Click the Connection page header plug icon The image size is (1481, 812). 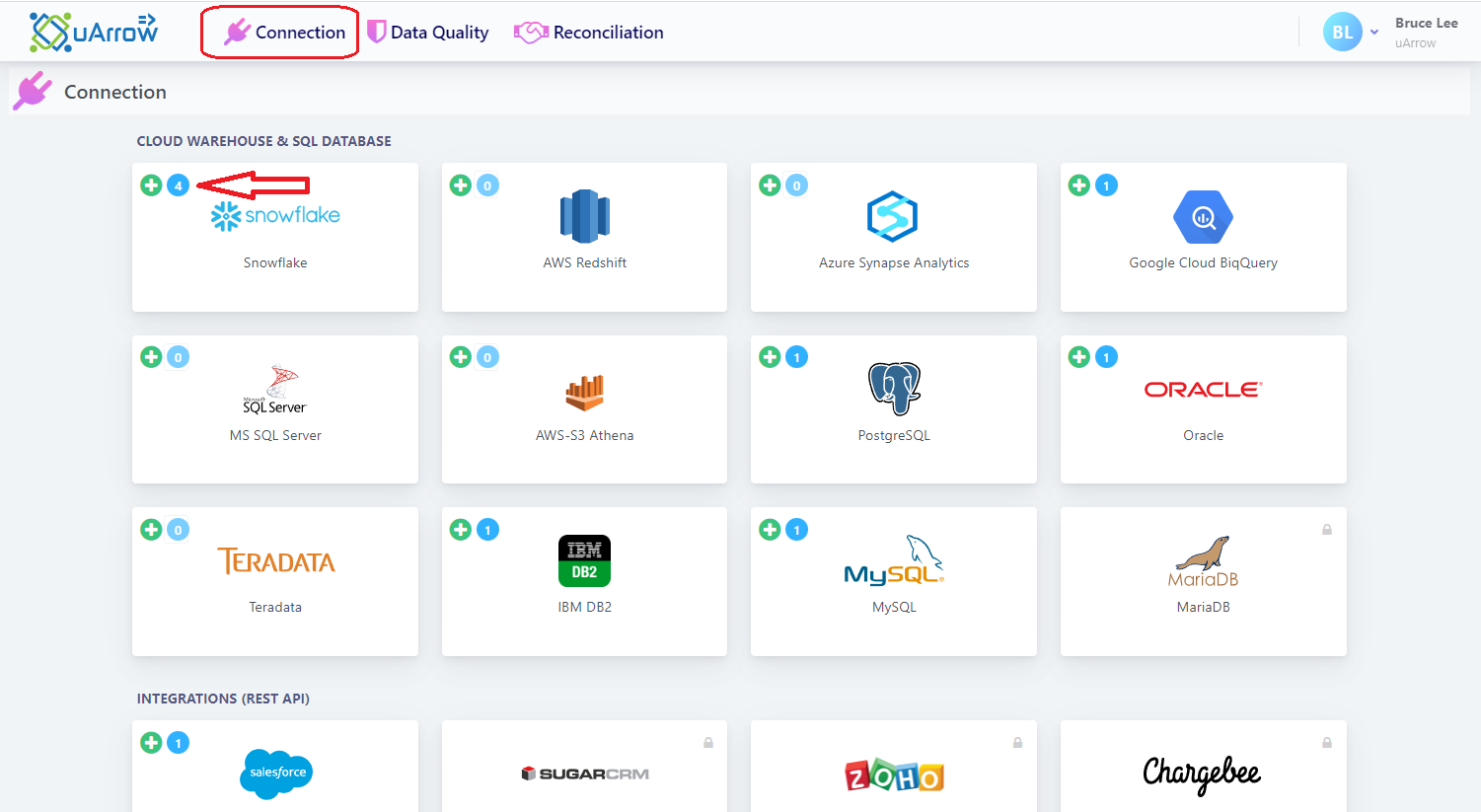(x=33, y=91)
